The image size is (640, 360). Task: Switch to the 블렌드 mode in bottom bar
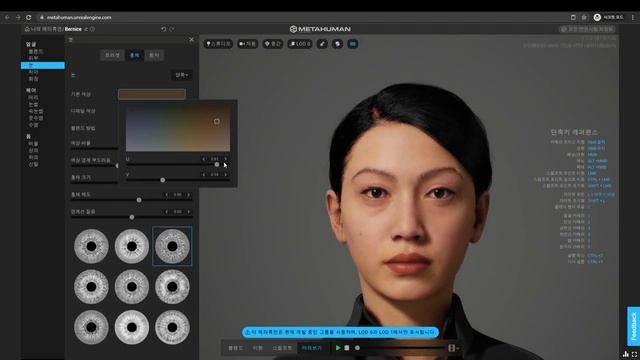(x=236, y=348)
